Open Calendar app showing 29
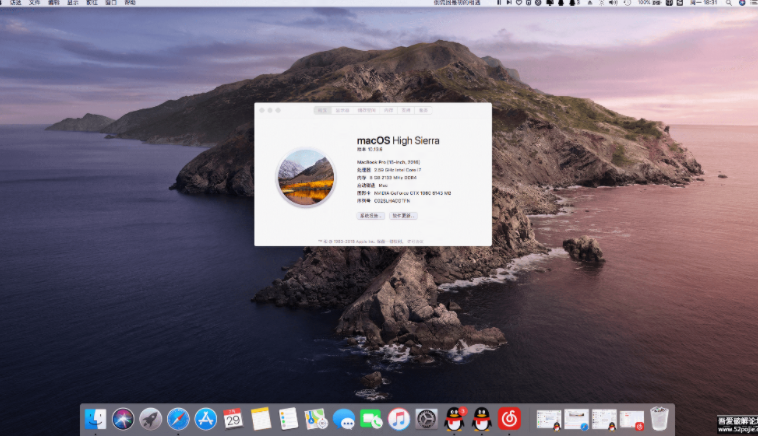Image resolution: width=758 pixels, height=436 pixels. click(x=233, y=419)
